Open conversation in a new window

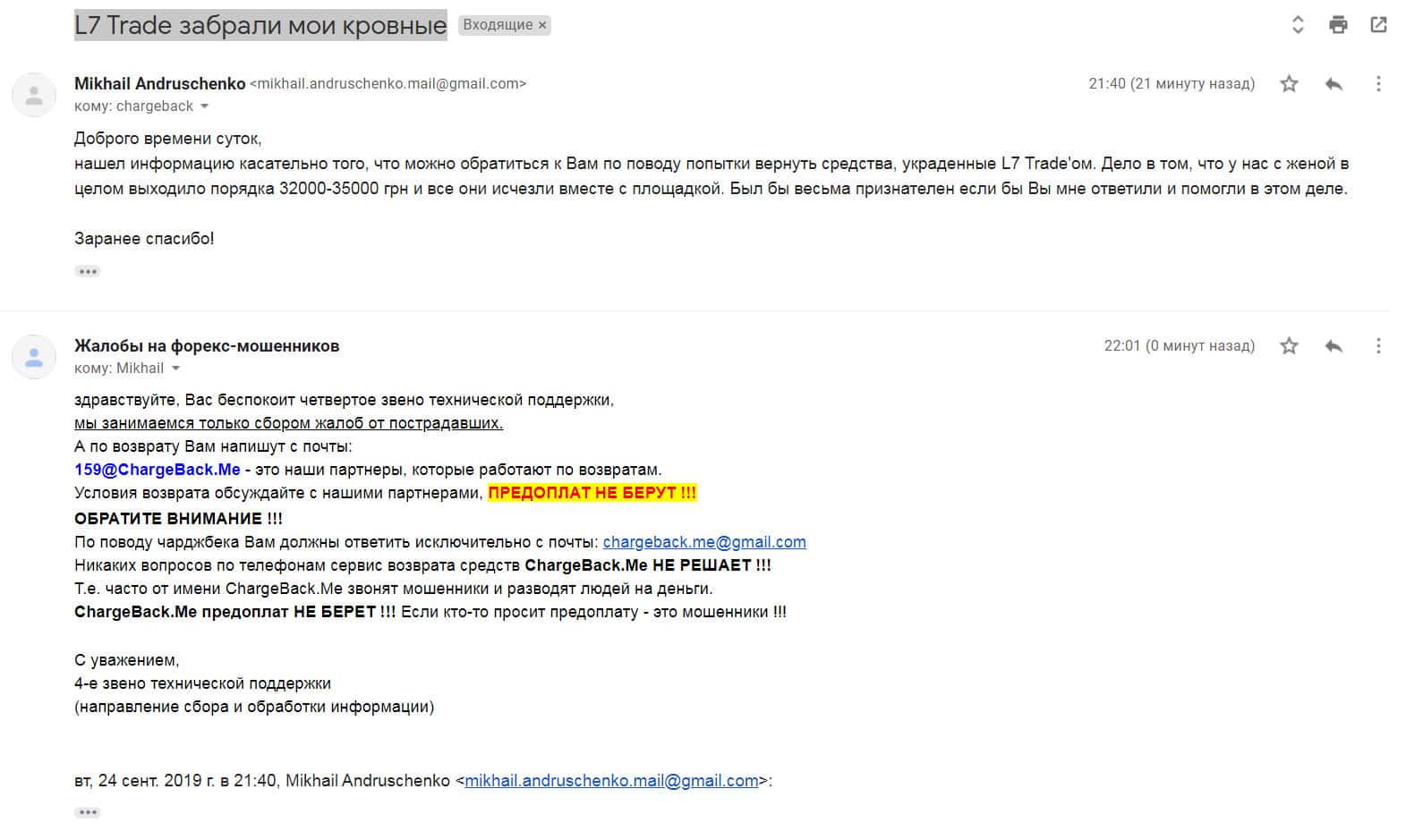coord(1378,25)
